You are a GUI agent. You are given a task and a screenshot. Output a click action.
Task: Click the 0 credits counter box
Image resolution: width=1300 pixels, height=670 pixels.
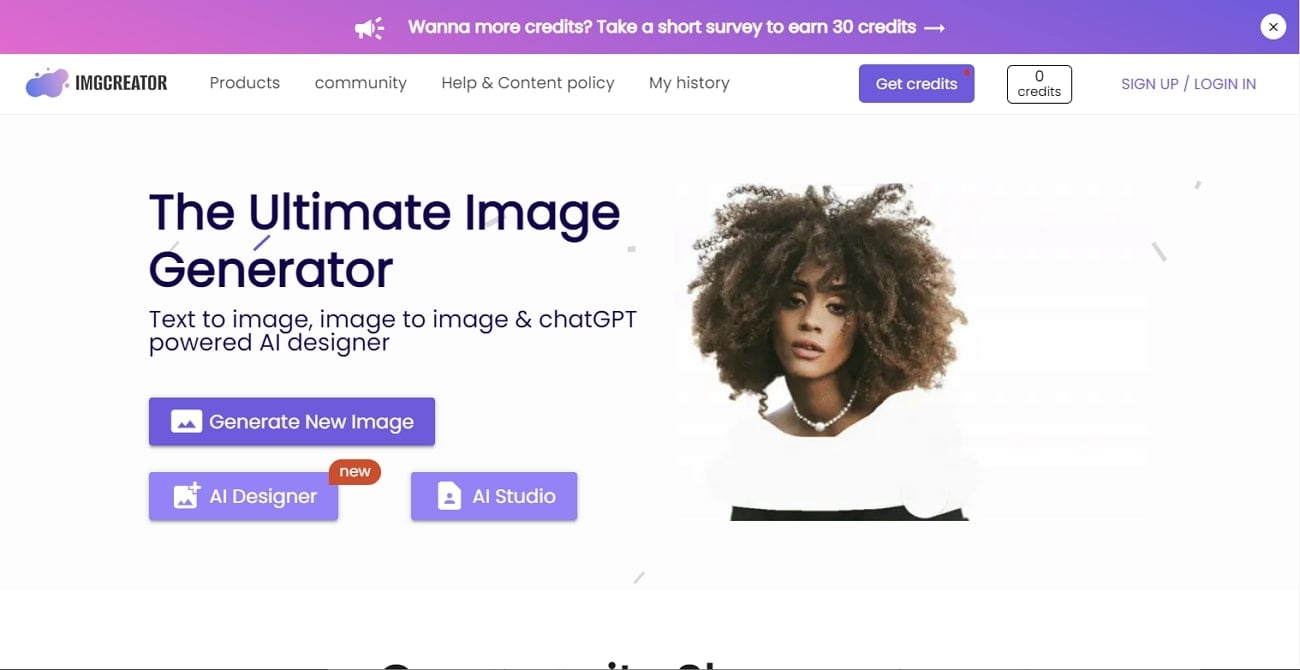tap(1039, 84)
